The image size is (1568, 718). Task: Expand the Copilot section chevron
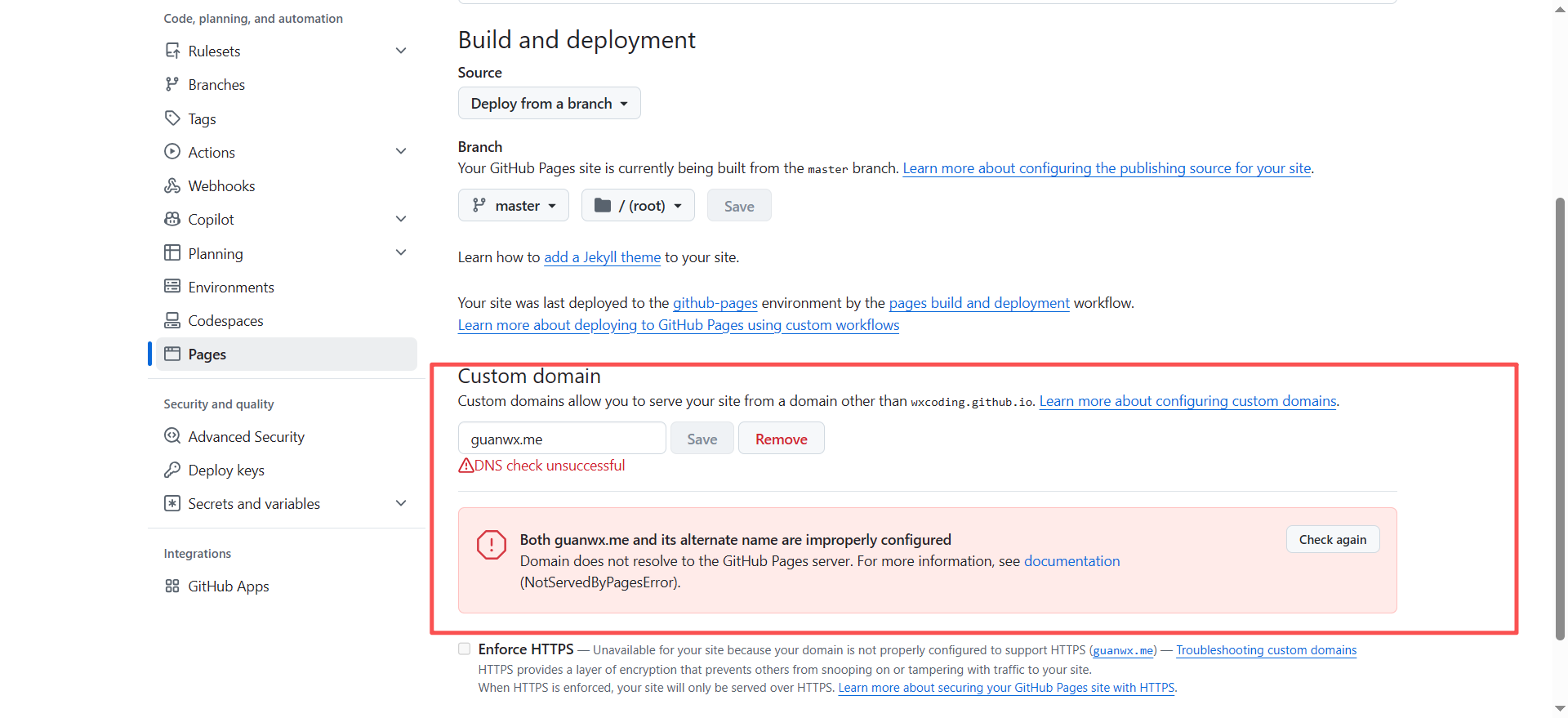coord(401,219)
